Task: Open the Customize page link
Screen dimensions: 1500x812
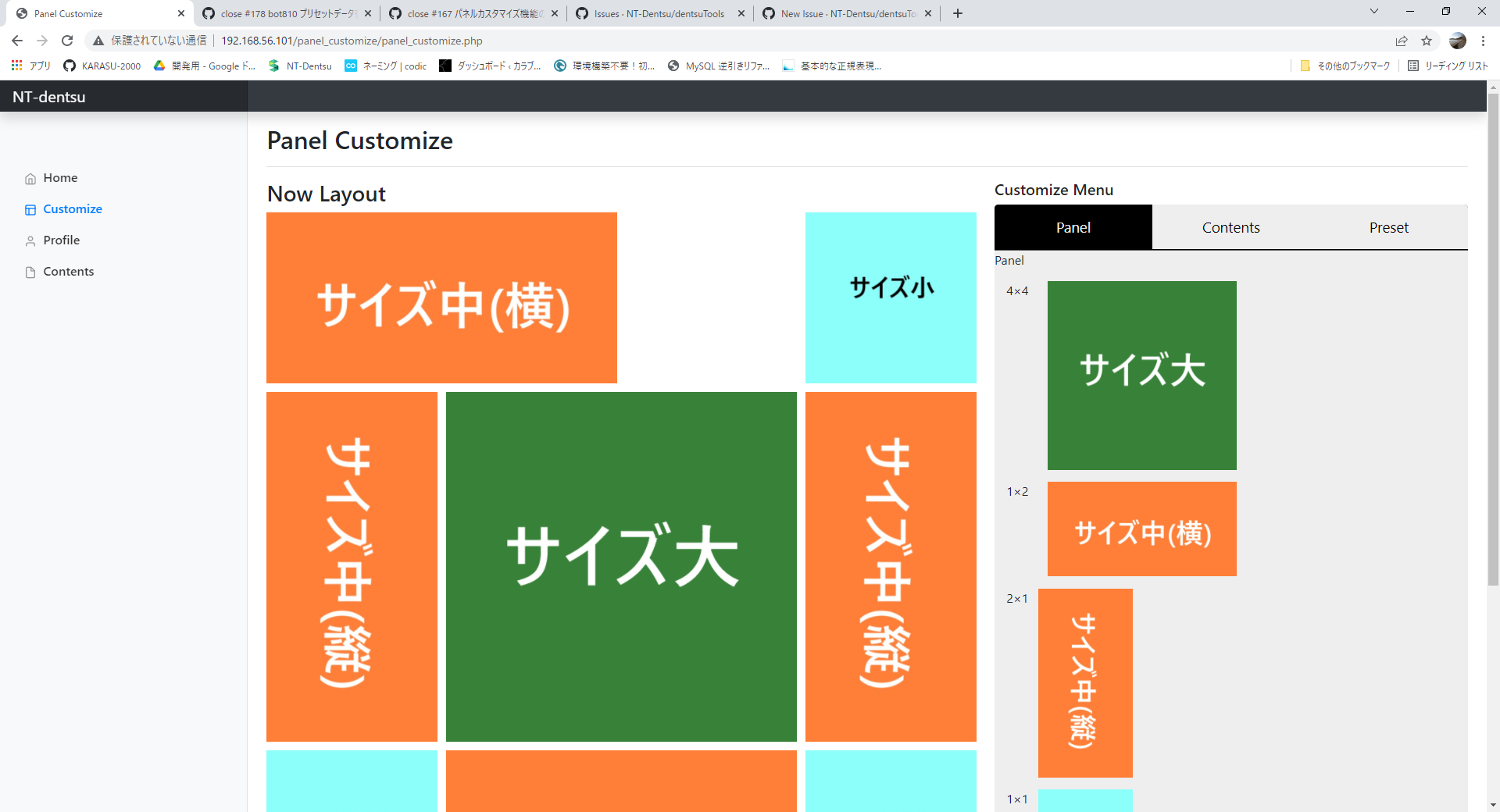Action: click(x=73, y=209)
